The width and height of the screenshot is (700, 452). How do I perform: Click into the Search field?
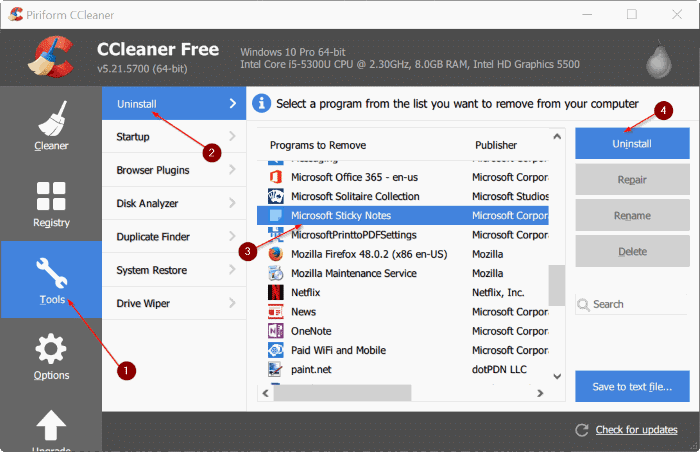click(x=631, y=304)
